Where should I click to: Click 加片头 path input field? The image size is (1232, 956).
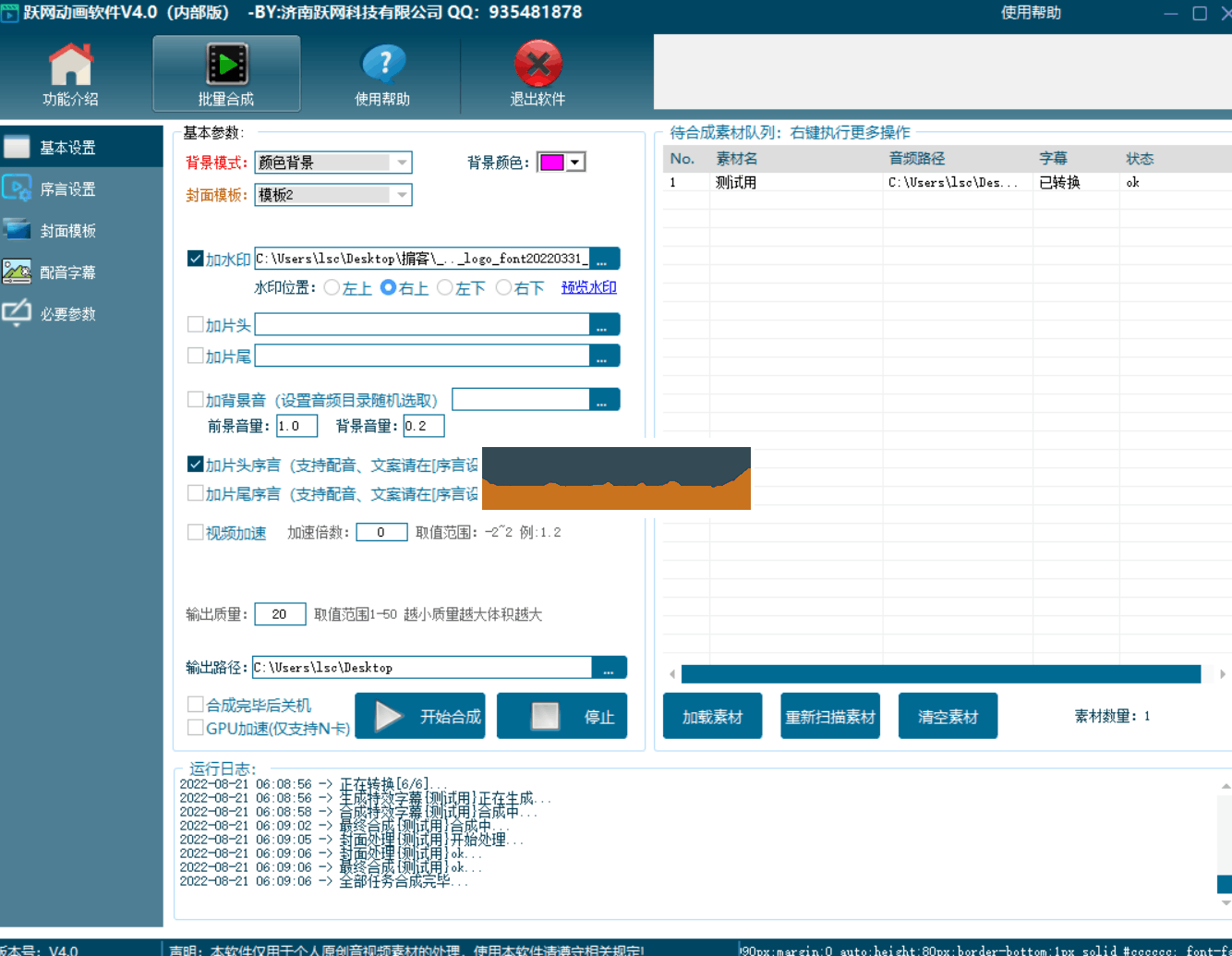click(422, 324)
